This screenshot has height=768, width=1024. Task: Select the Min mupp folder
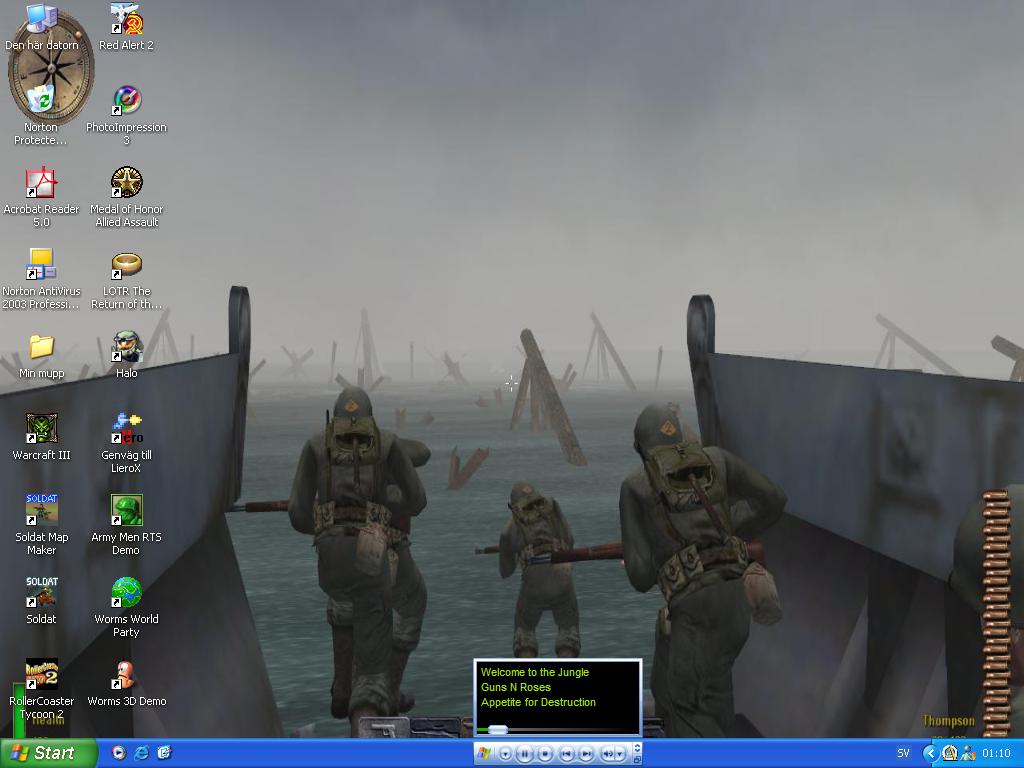(x=41, y=355)
